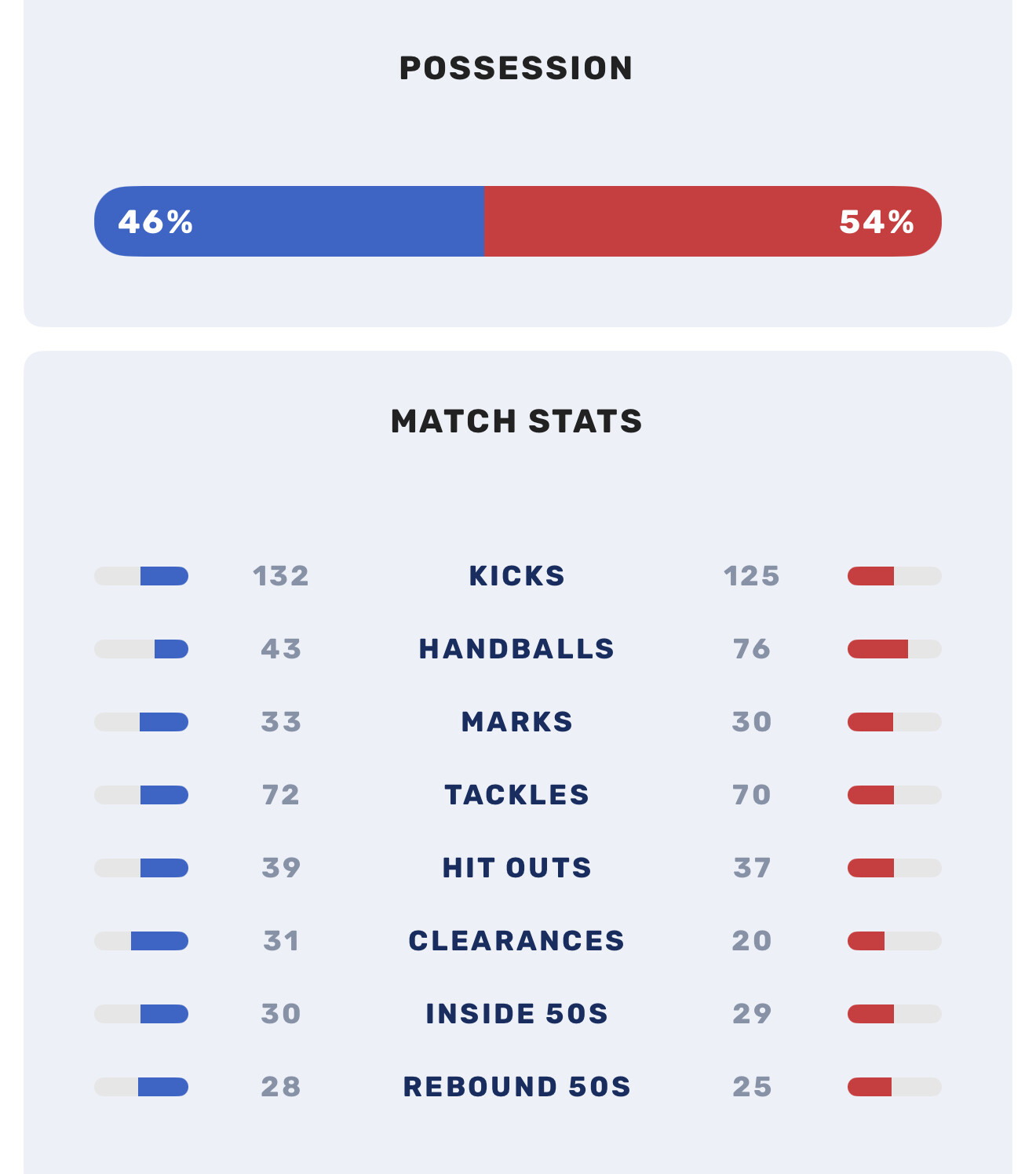This screenshot has width=1036, height=1174.
Task: Click the blue bar beside 31 clearances
Action: tap(159, 941)
